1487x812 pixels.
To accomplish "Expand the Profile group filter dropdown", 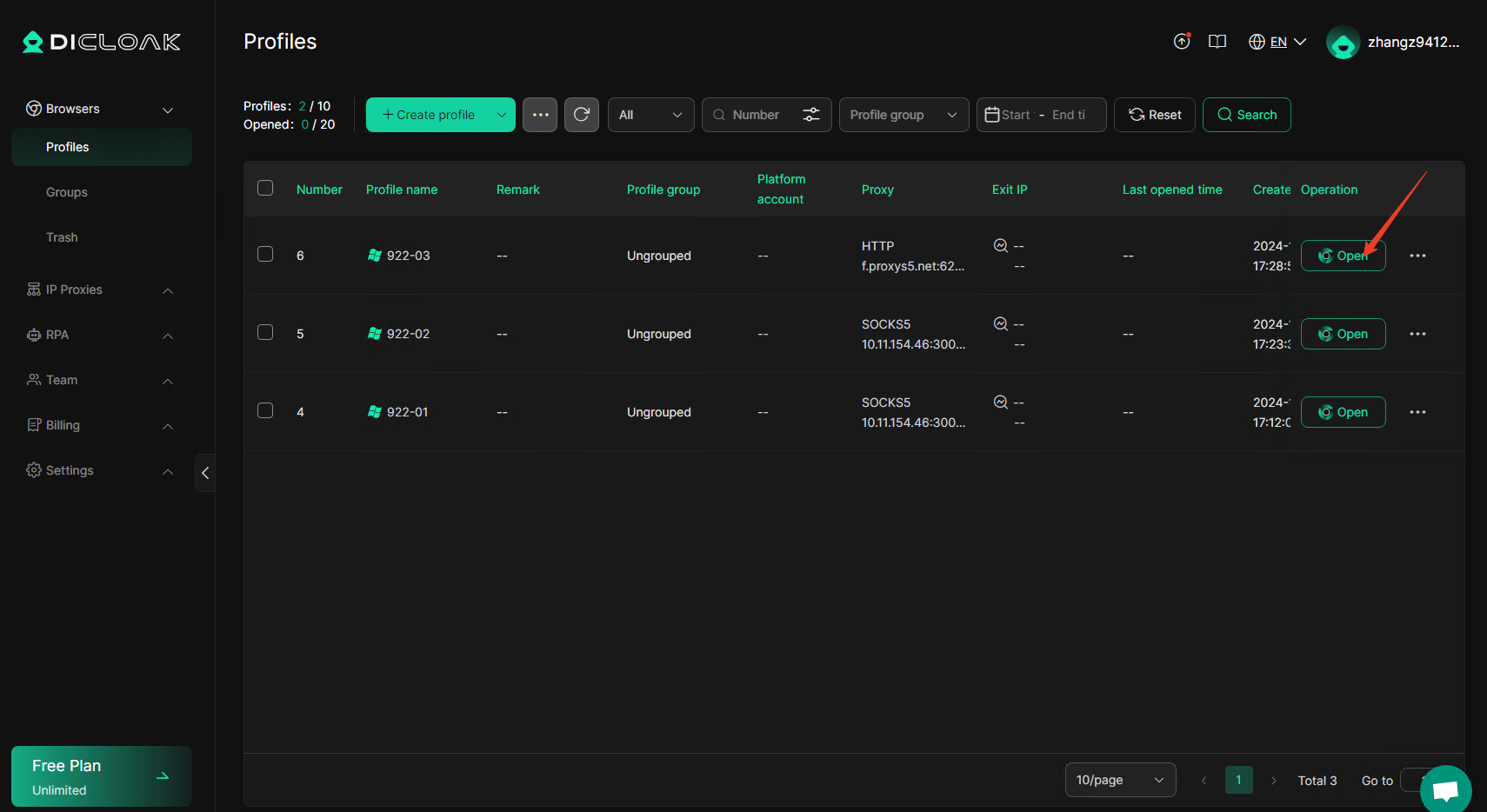I will [904, 115].
